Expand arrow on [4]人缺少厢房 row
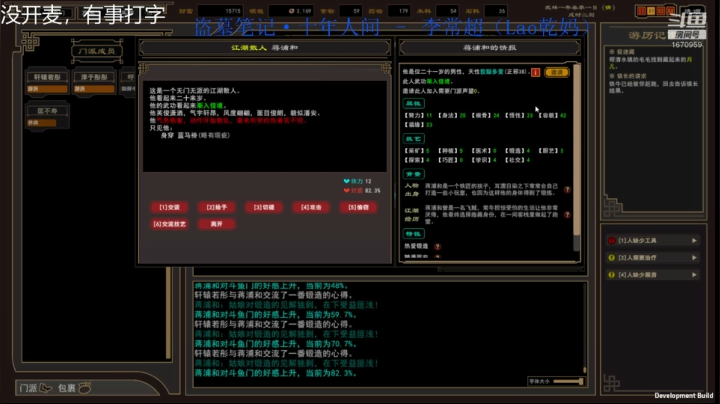Image resolution: width=720 pixels, height=404 pixels. click(x=694, y=275)
